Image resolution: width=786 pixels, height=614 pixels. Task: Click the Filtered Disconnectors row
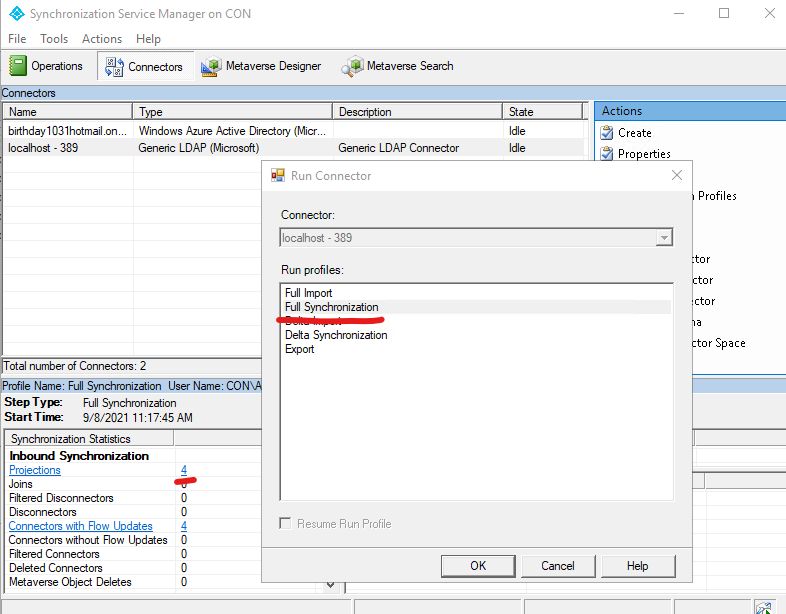61,498
